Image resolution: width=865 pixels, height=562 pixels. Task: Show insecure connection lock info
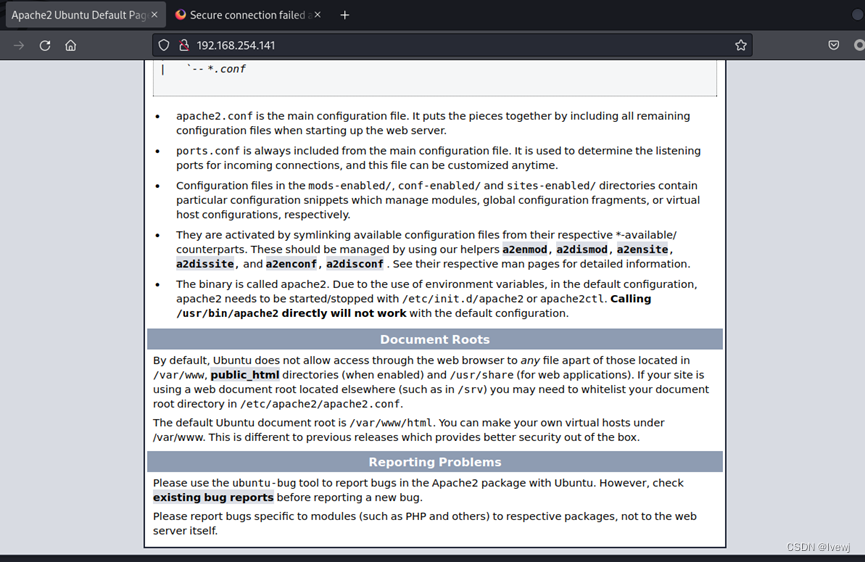184,45
